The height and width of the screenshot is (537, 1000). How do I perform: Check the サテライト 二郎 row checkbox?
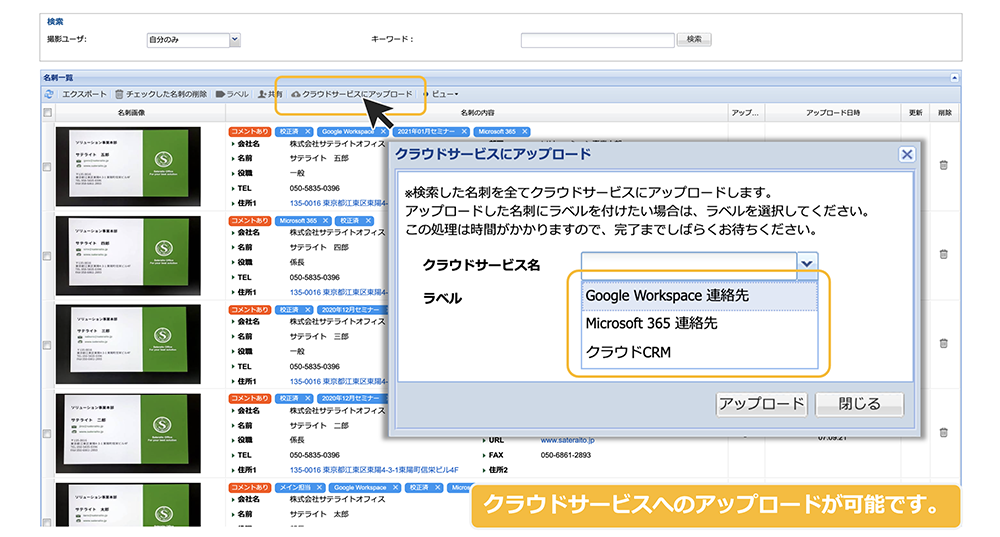[x=47, y=434]
